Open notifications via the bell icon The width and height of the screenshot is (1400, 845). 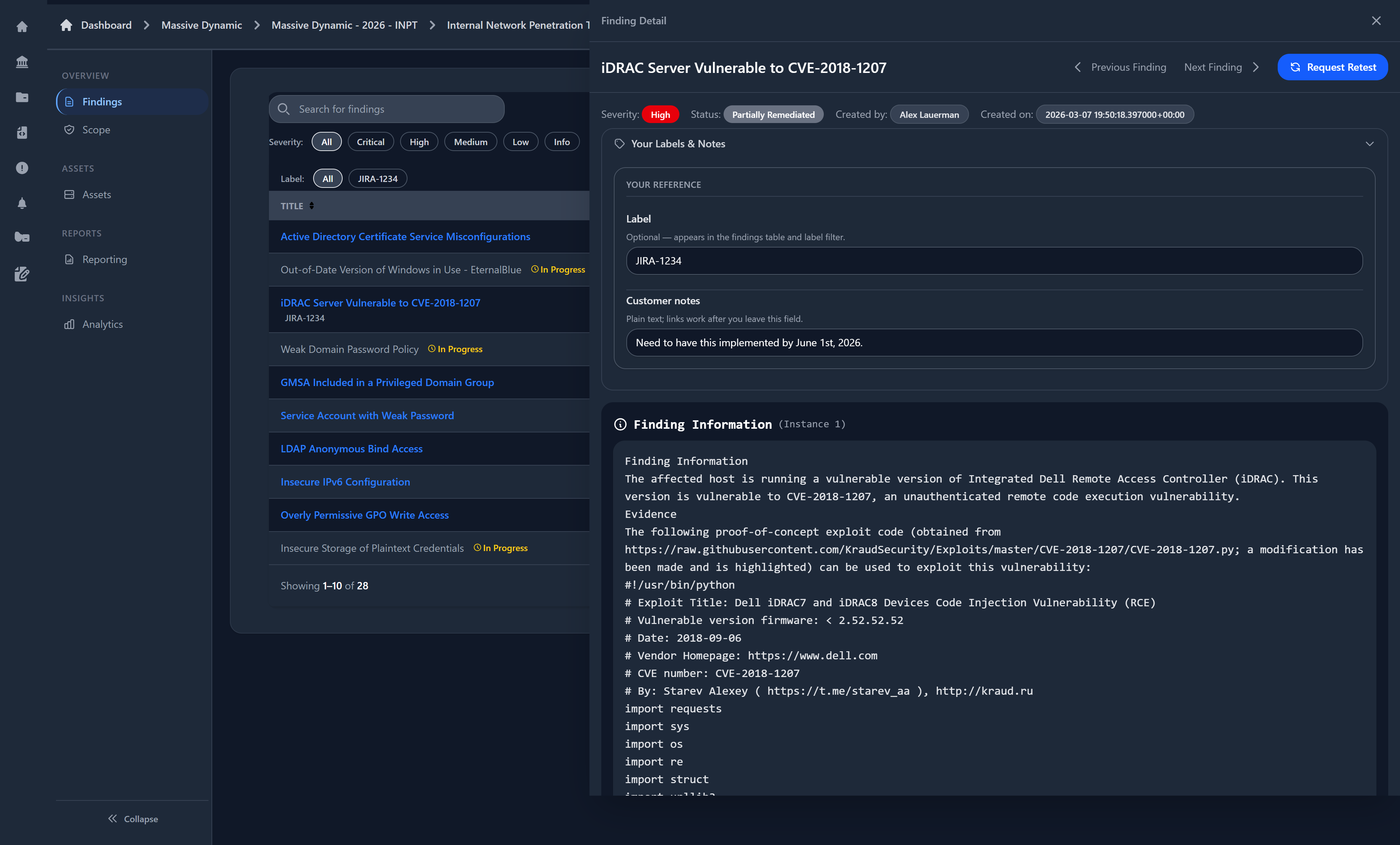click(x=22, y=203)
